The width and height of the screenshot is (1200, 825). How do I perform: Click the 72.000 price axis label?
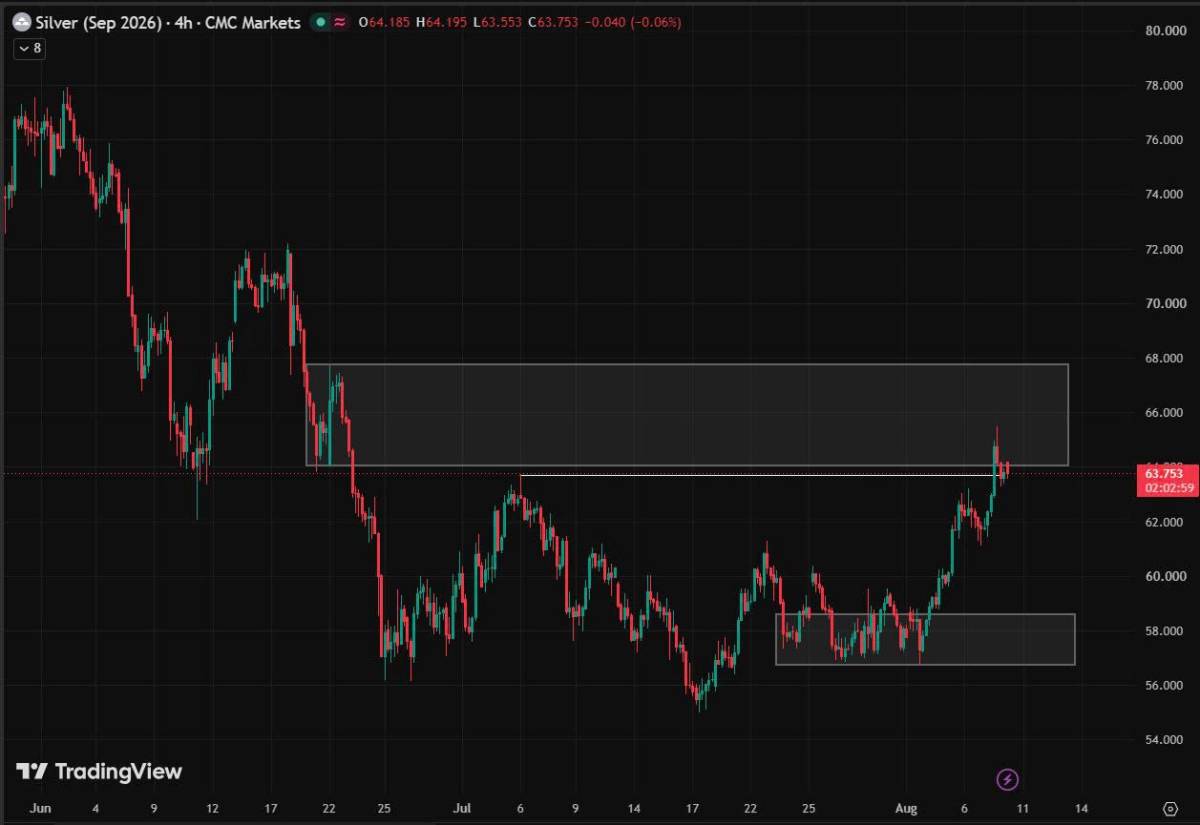coord(1165,249)
